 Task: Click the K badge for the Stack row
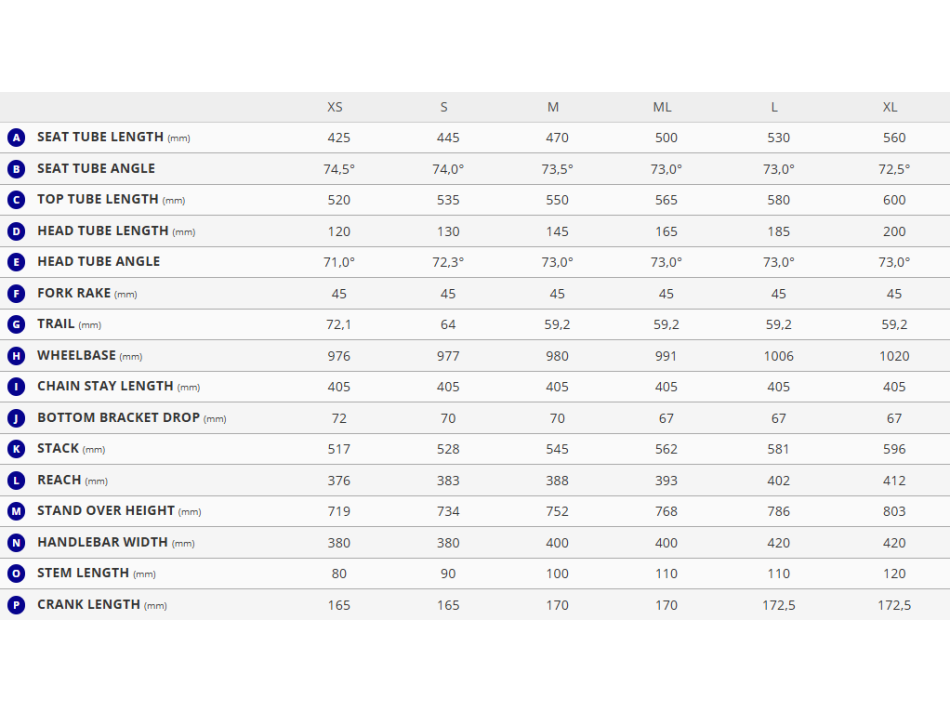tap(16, 449)
